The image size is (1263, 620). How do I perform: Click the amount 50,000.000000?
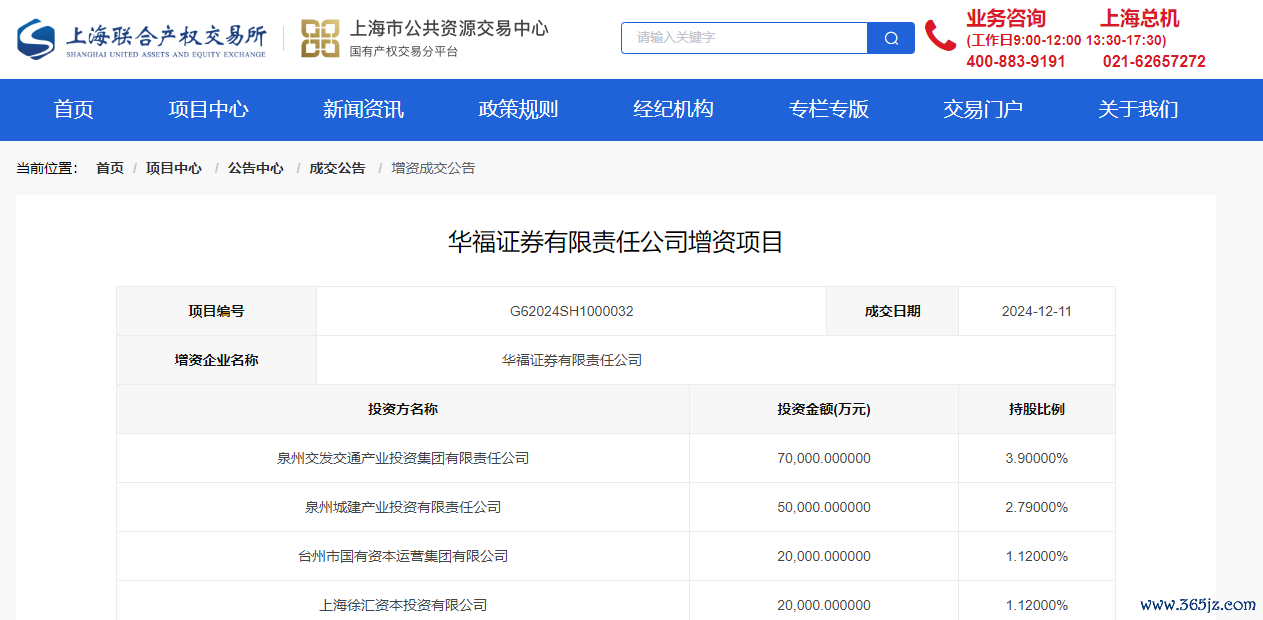pyautogui.click(x=824, y=507)
